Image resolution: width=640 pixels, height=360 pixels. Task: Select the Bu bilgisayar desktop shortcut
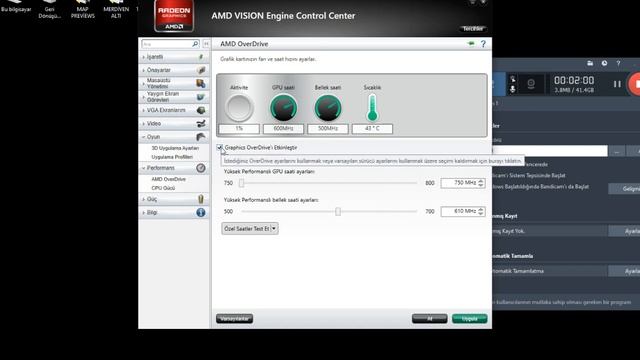[16, 6]
